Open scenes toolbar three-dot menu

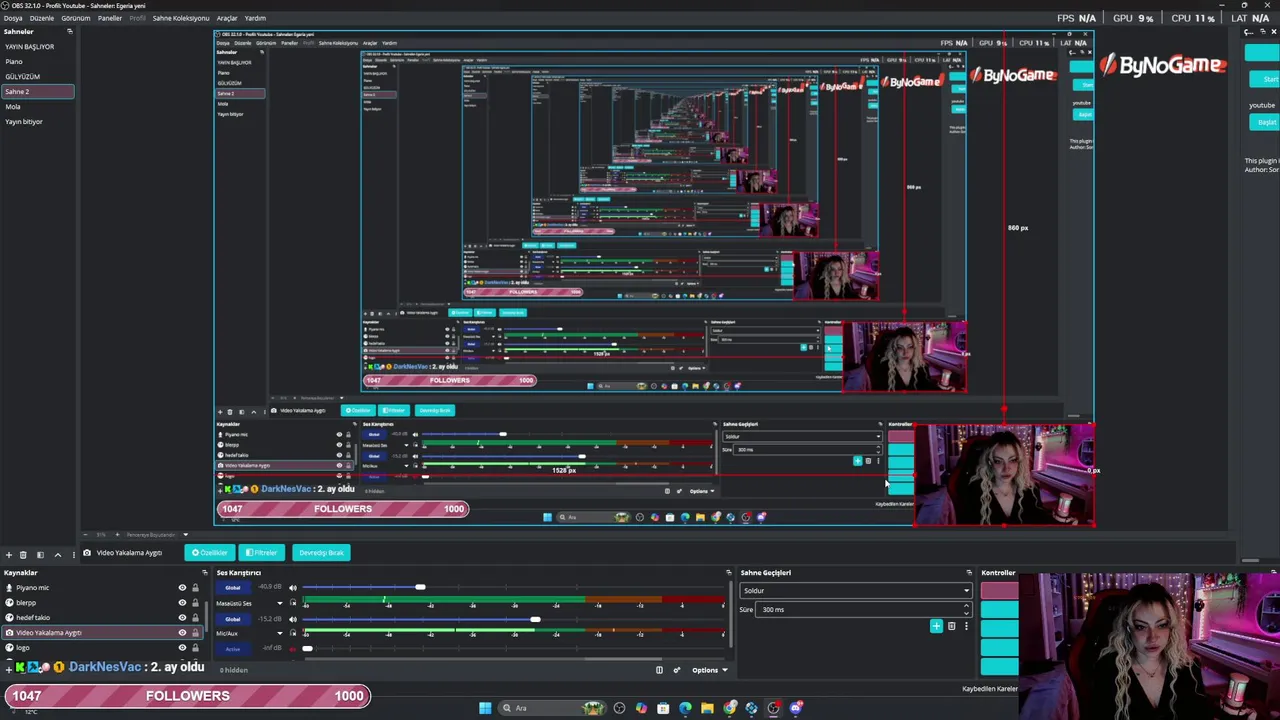(x=73, y=554)
